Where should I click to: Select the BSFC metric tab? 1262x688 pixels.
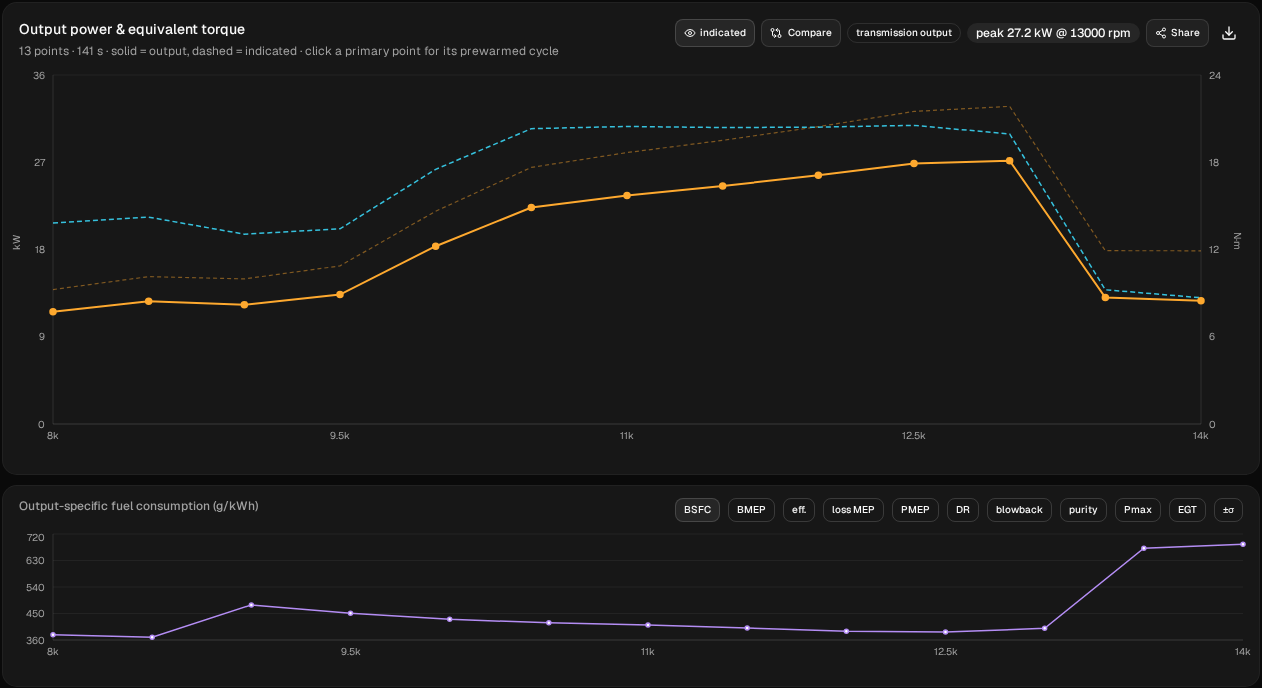pos(697,510)
